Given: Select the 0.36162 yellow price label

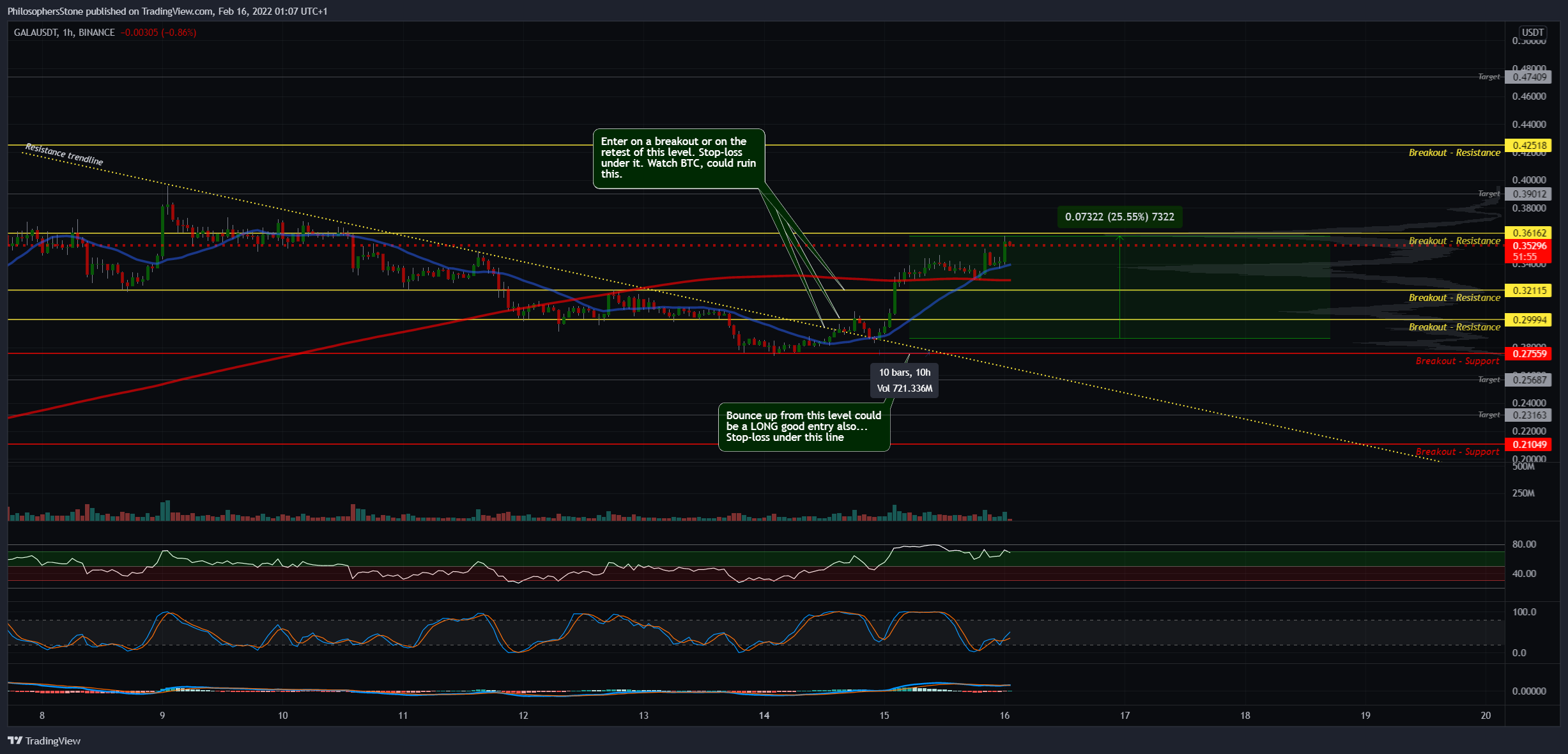Looking at the screenshot, I should (1528, 233).
